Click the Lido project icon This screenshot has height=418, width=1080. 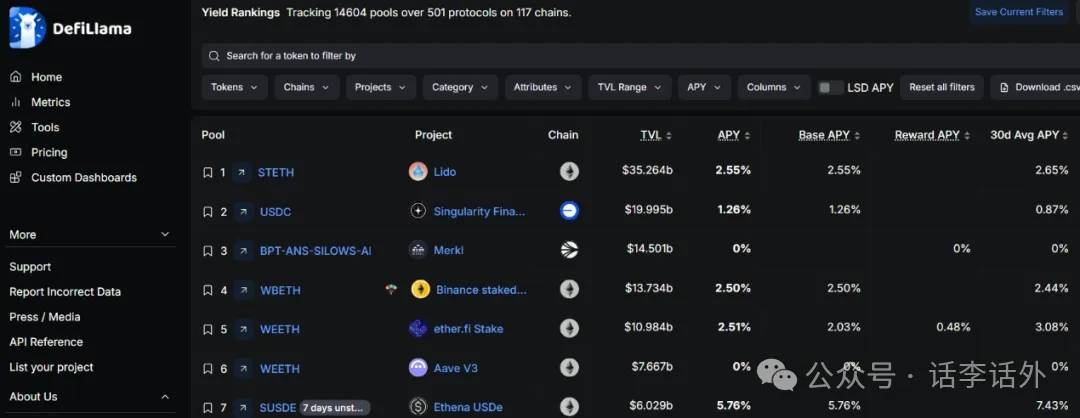[x=418, y=172]
